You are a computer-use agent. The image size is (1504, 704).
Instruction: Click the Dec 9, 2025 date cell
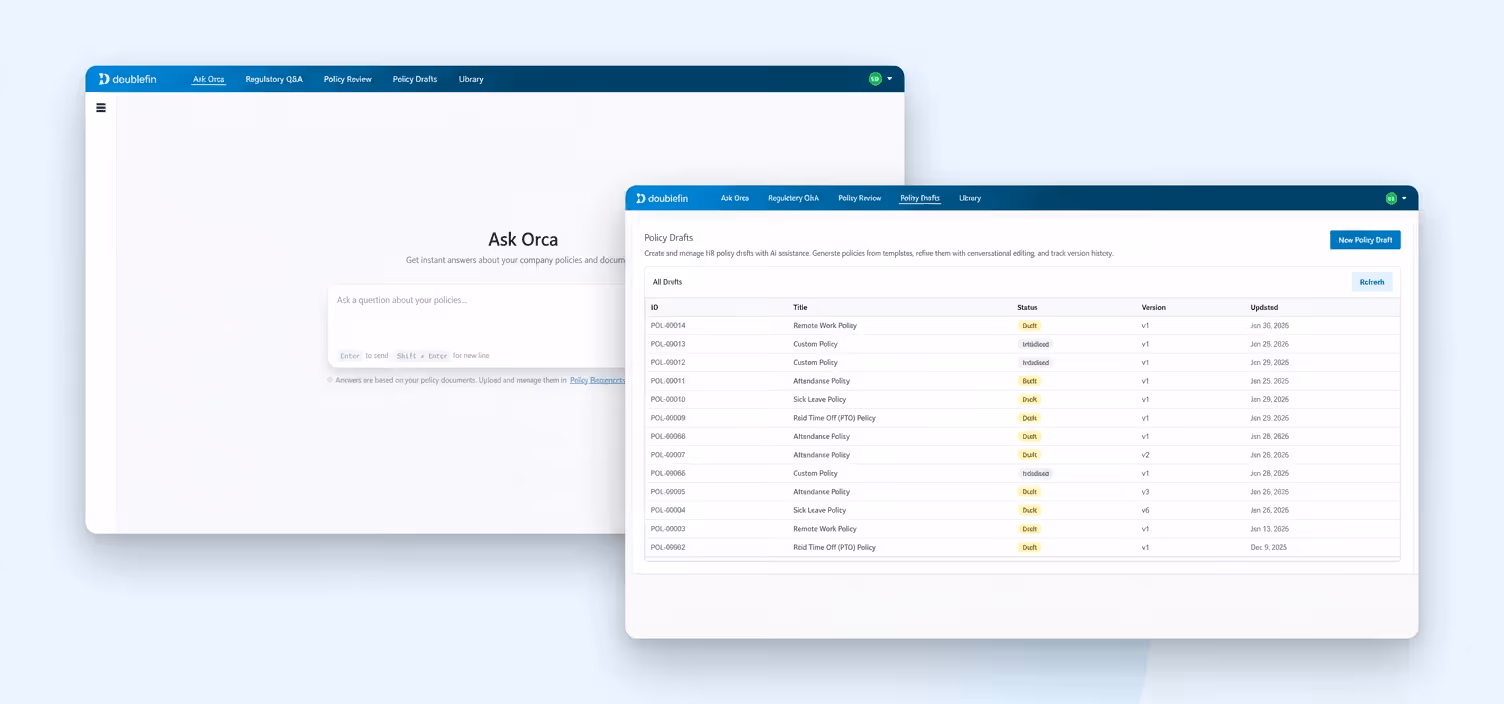pos(1269,548)
